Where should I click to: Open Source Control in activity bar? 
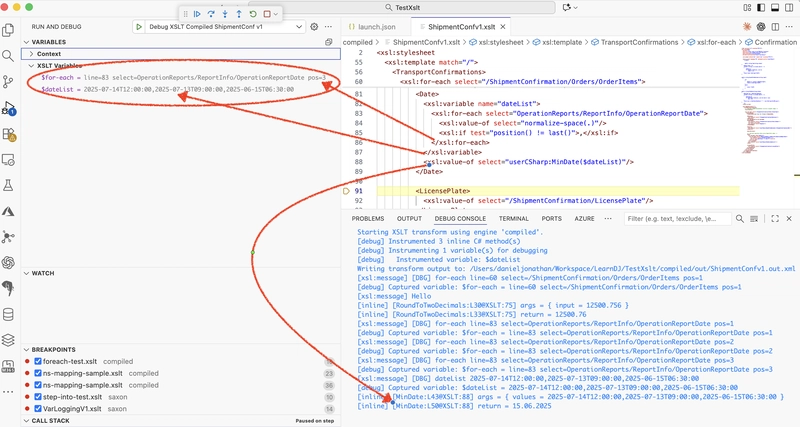(x=9, y=82)
